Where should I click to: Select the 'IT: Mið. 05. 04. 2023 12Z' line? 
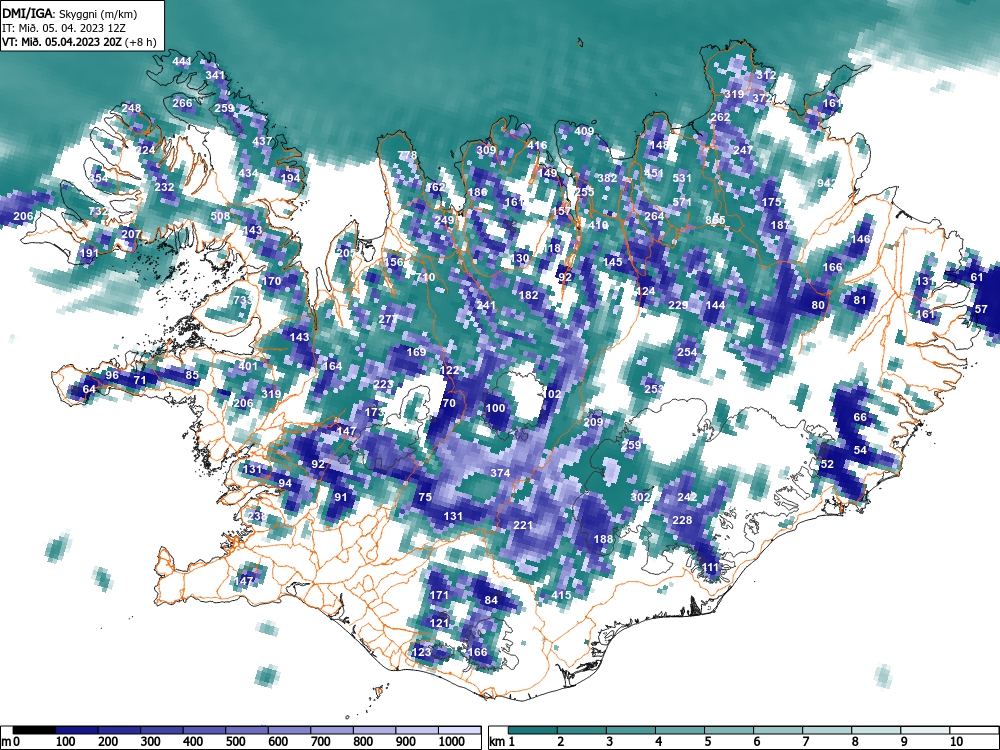click(x=64, y=28)
